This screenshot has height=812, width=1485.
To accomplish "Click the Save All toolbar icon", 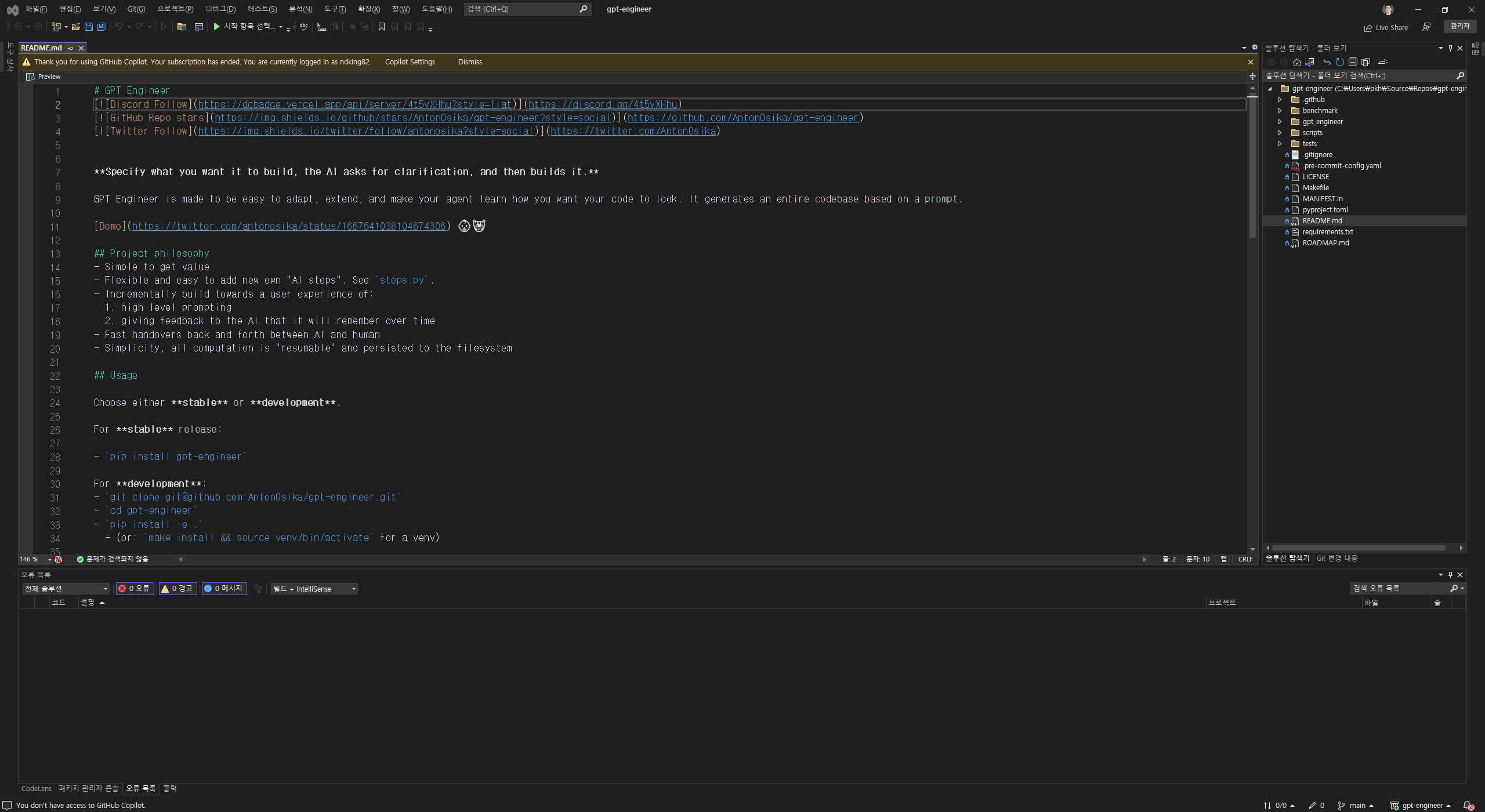I will click(102, 27).
